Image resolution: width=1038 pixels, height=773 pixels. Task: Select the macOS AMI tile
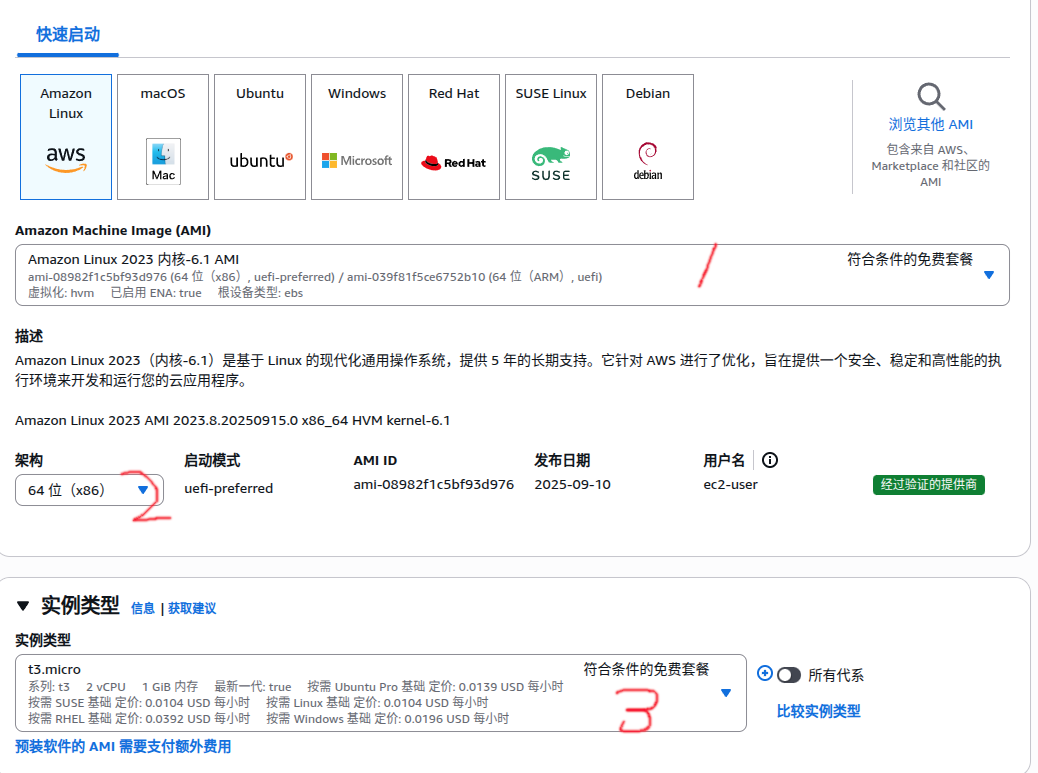click(x=163, y=137)
